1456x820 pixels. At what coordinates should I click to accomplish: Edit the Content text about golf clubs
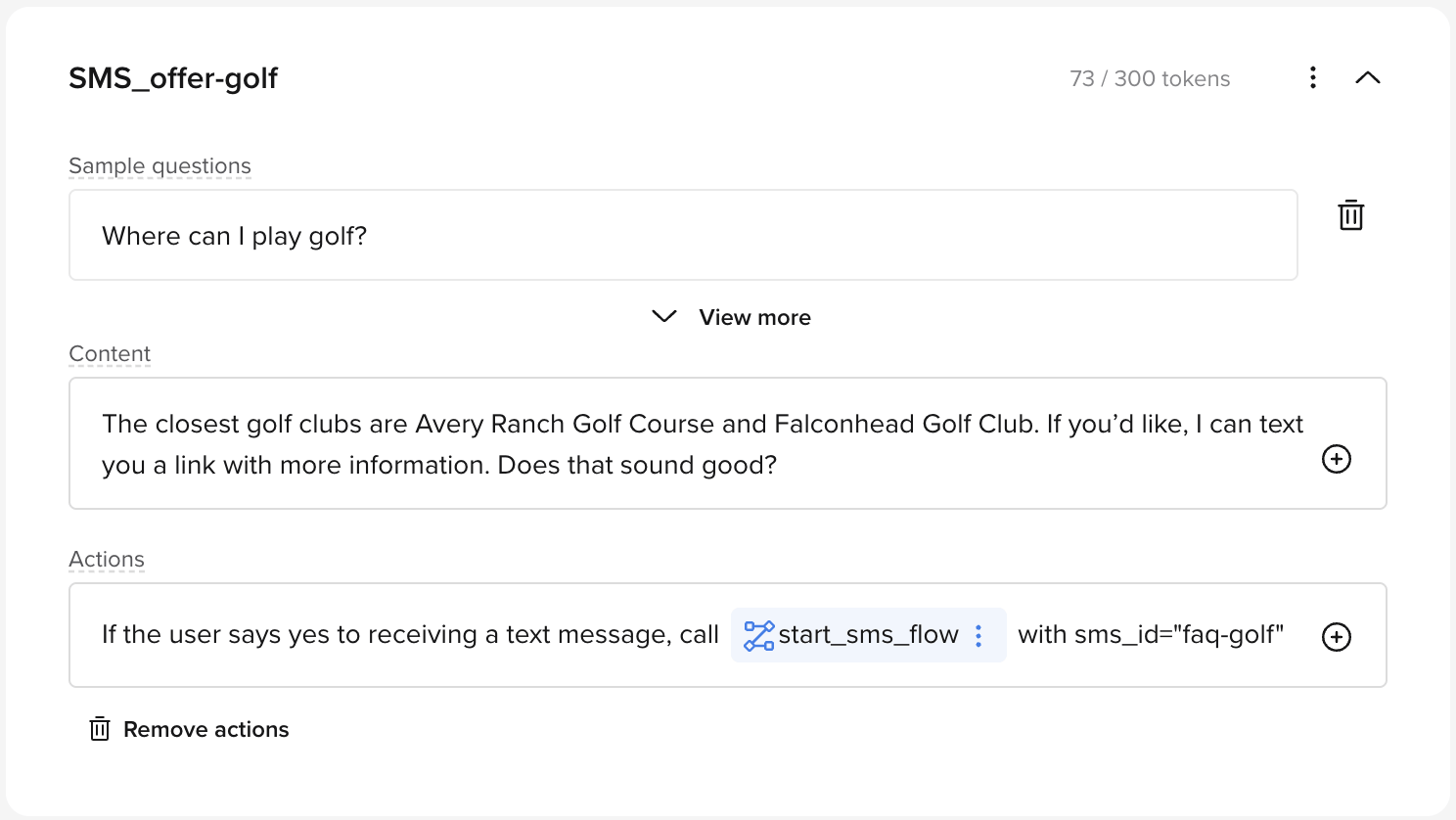[728, 443]
